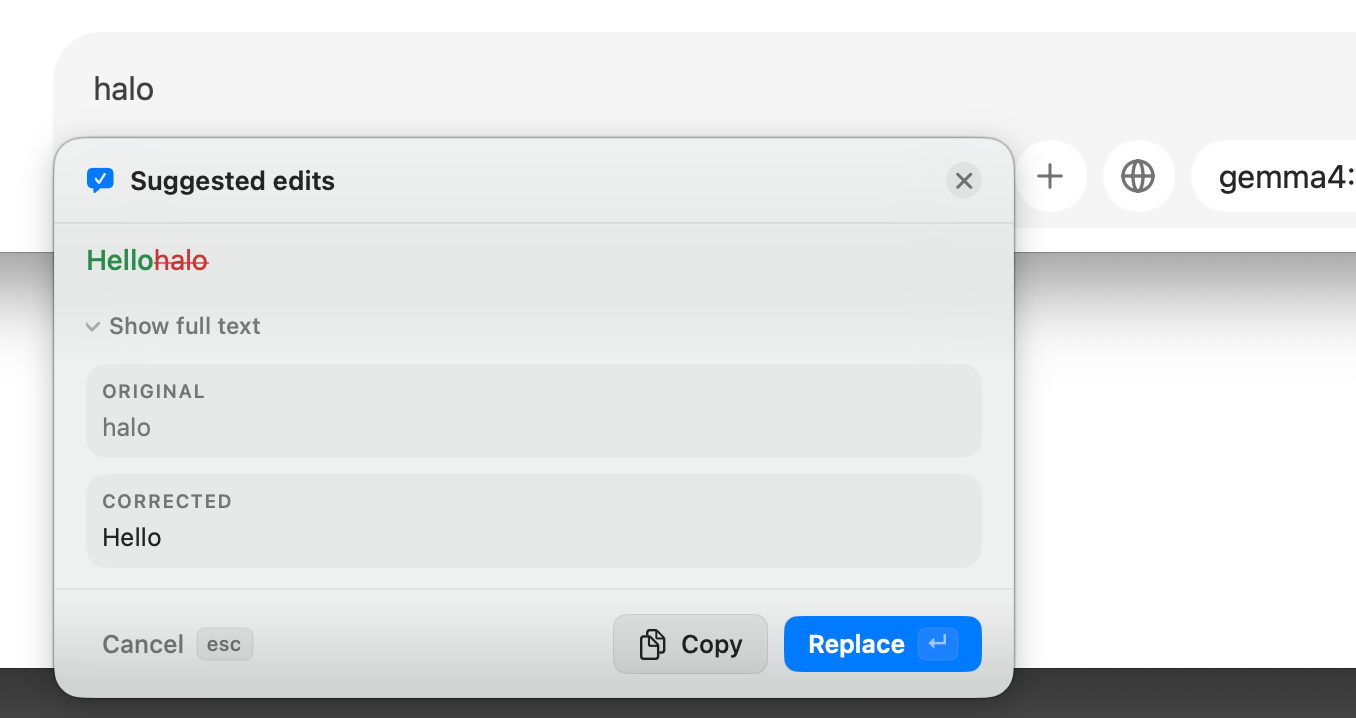Cancel the suggested edits
This screenshot has height=718, width=1356.
click(143, 644)
